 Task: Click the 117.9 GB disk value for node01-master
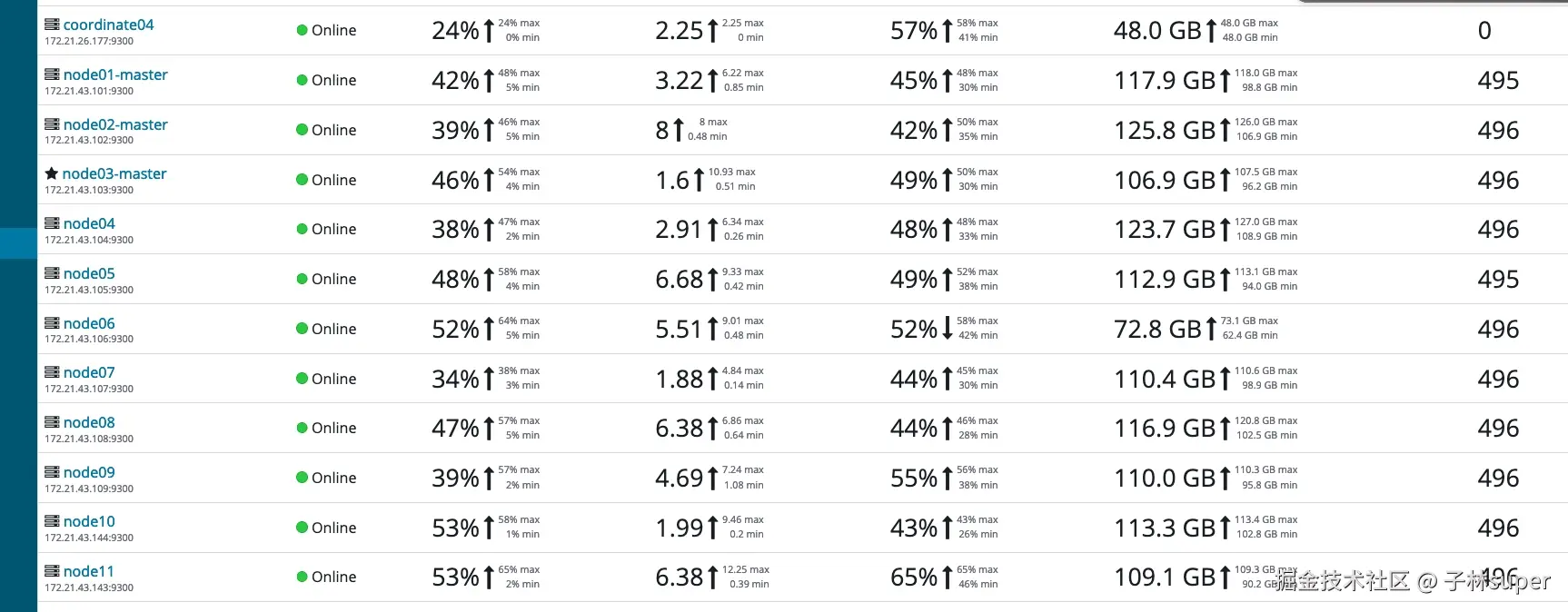click(x=1165, y=81)
